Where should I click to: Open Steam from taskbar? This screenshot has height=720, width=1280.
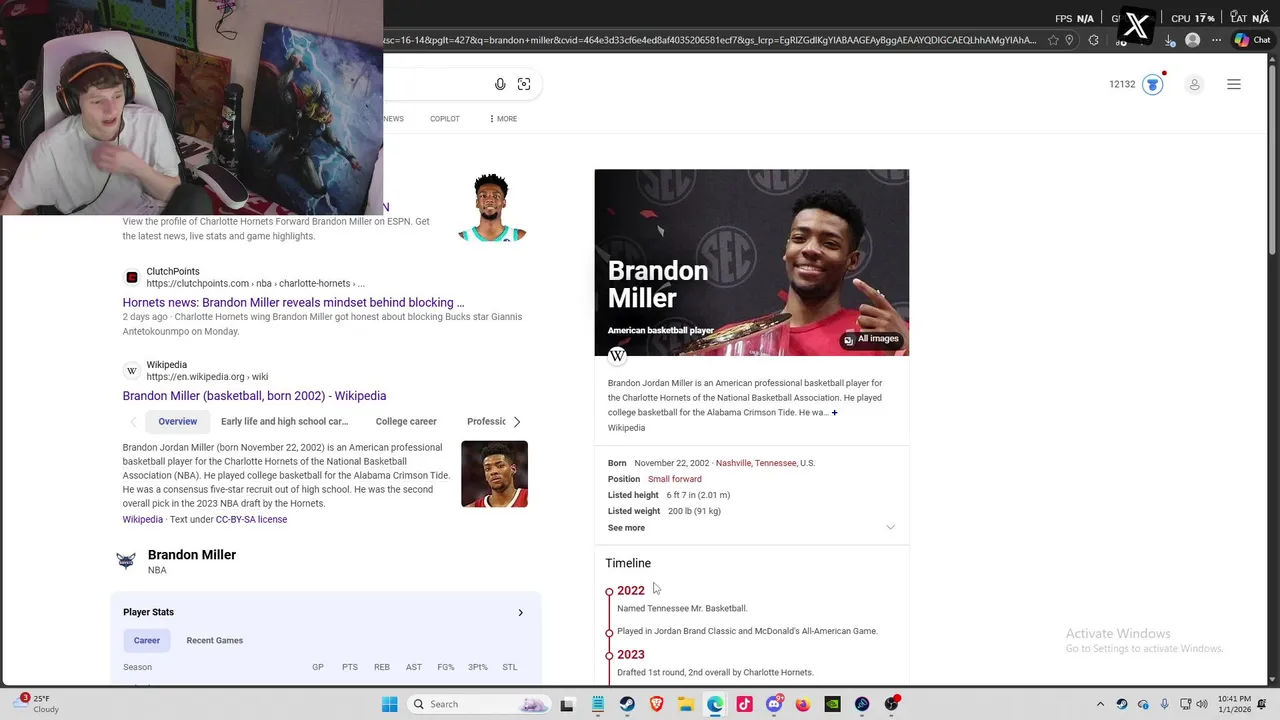[x=627, y=704]
